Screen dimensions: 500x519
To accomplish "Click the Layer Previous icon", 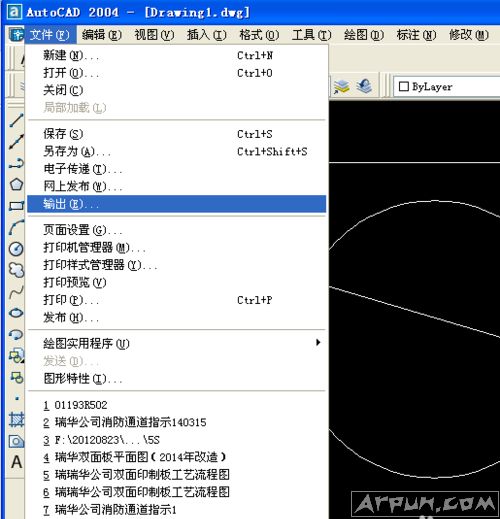I will point(364,86).
